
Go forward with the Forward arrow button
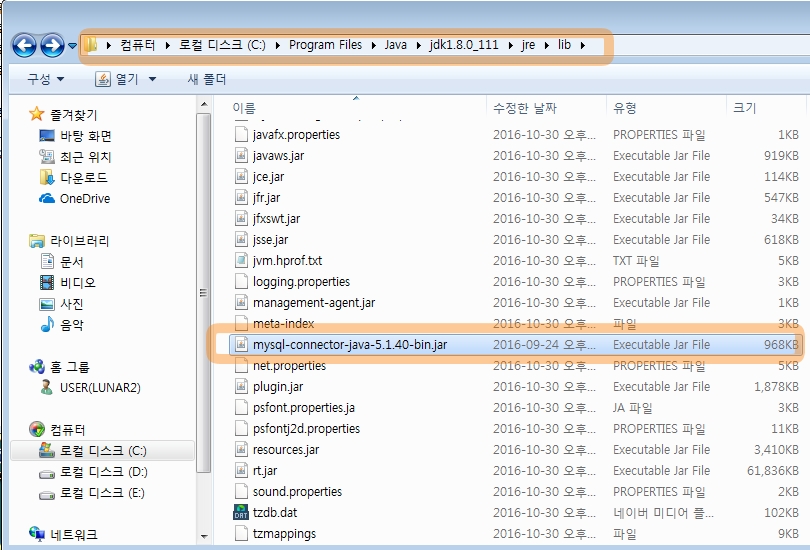(52, 45)
